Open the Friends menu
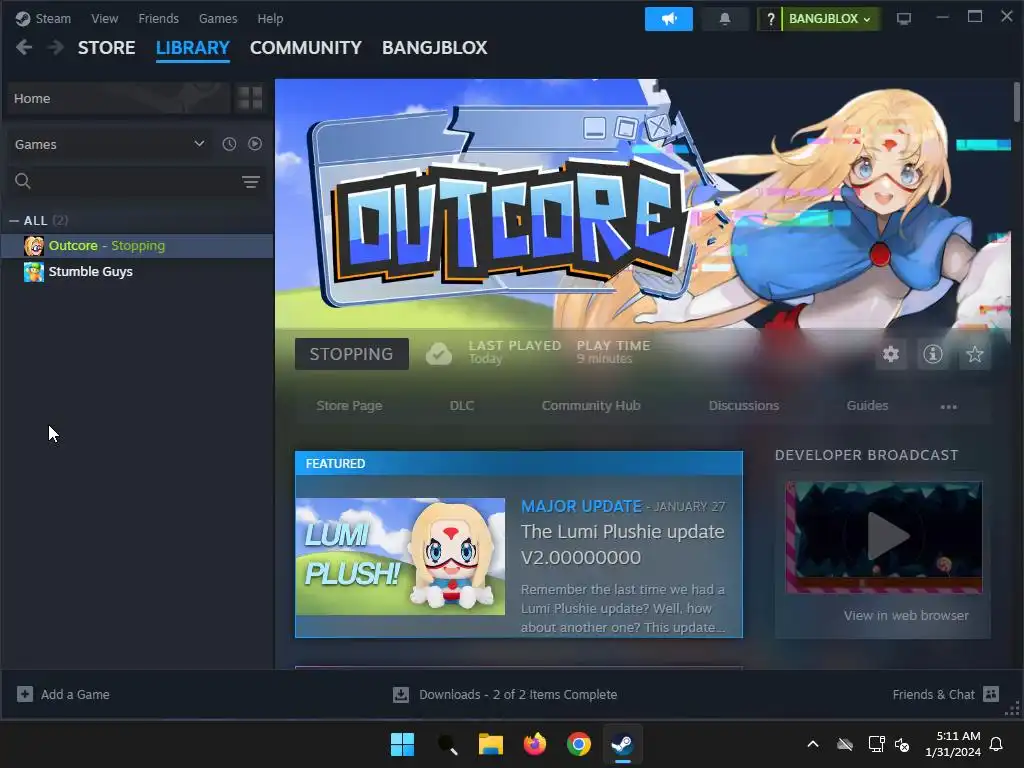The image size is (1024, 768). click(159, 18)
